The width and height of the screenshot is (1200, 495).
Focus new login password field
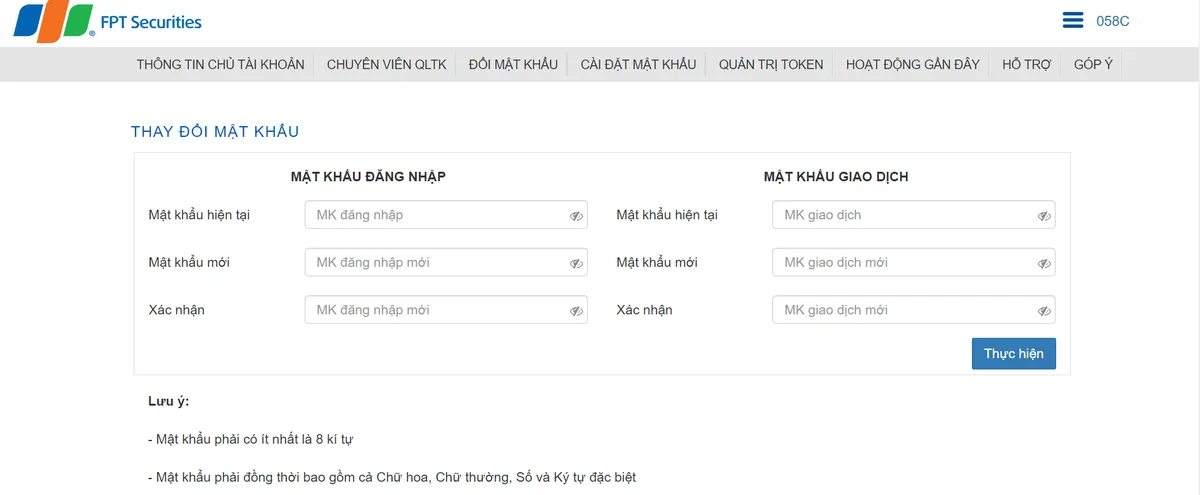click(x=446, y=262)
